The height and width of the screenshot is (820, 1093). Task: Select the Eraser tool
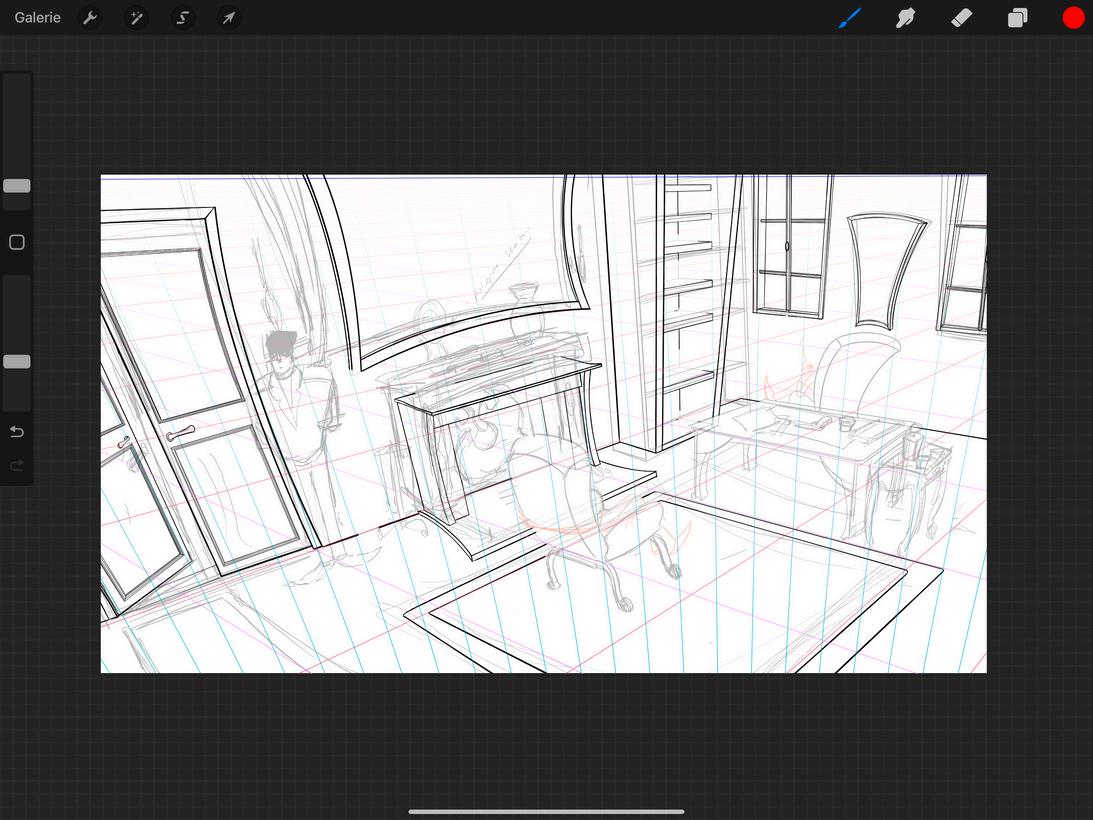click(961, 17)
